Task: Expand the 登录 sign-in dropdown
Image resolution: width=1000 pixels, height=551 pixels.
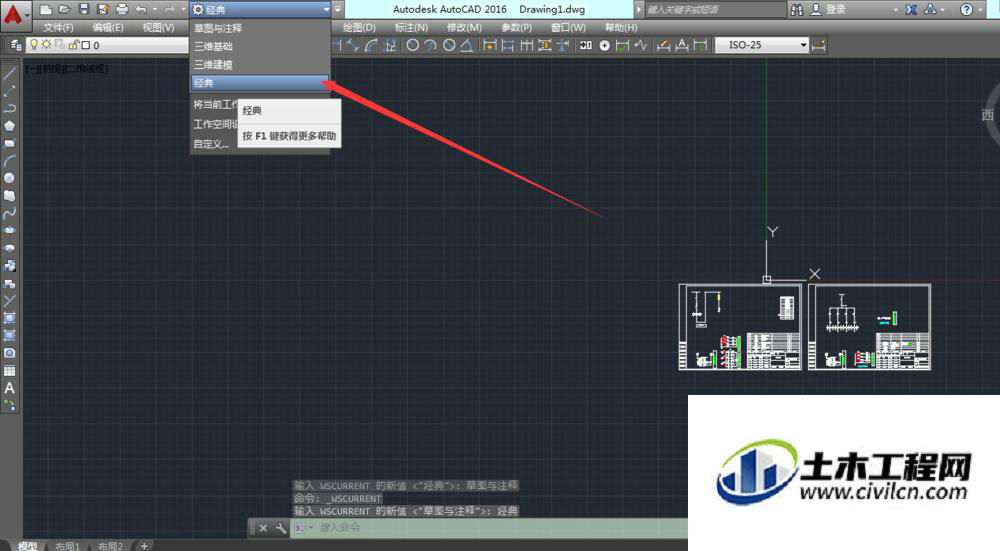Action: pos(895,10)
